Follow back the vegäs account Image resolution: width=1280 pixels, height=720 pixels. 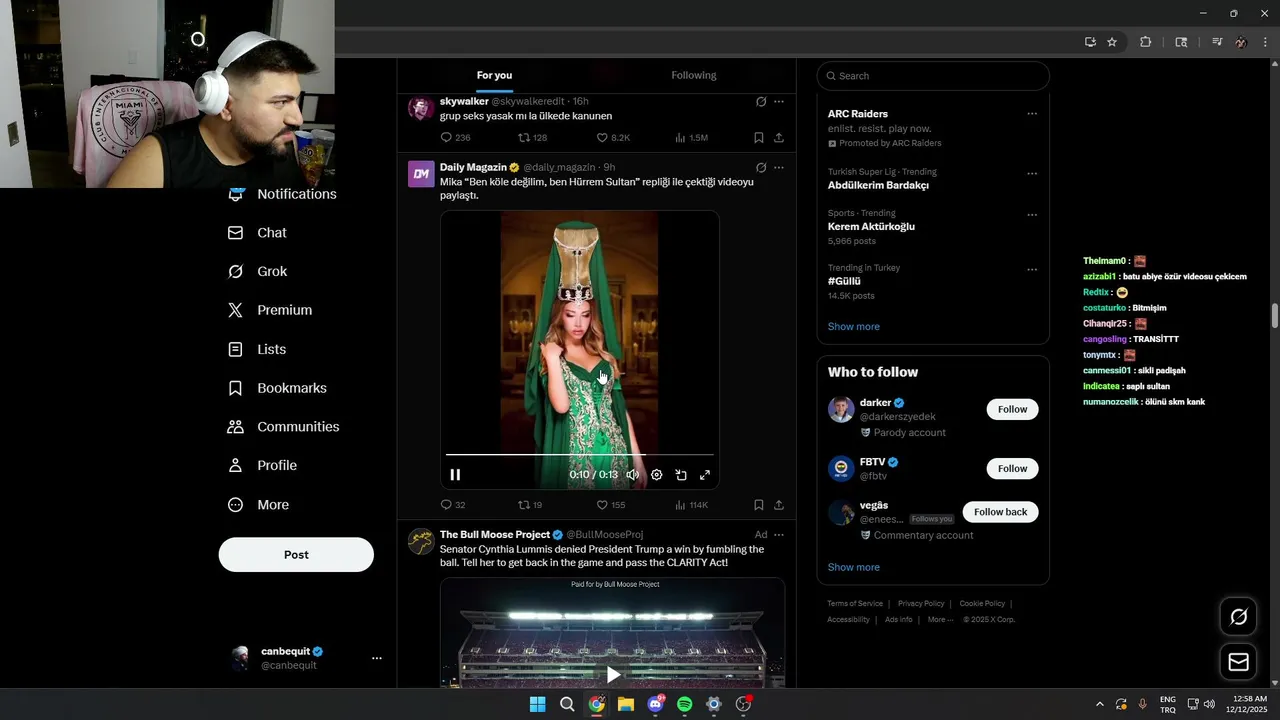point(1000,512)
